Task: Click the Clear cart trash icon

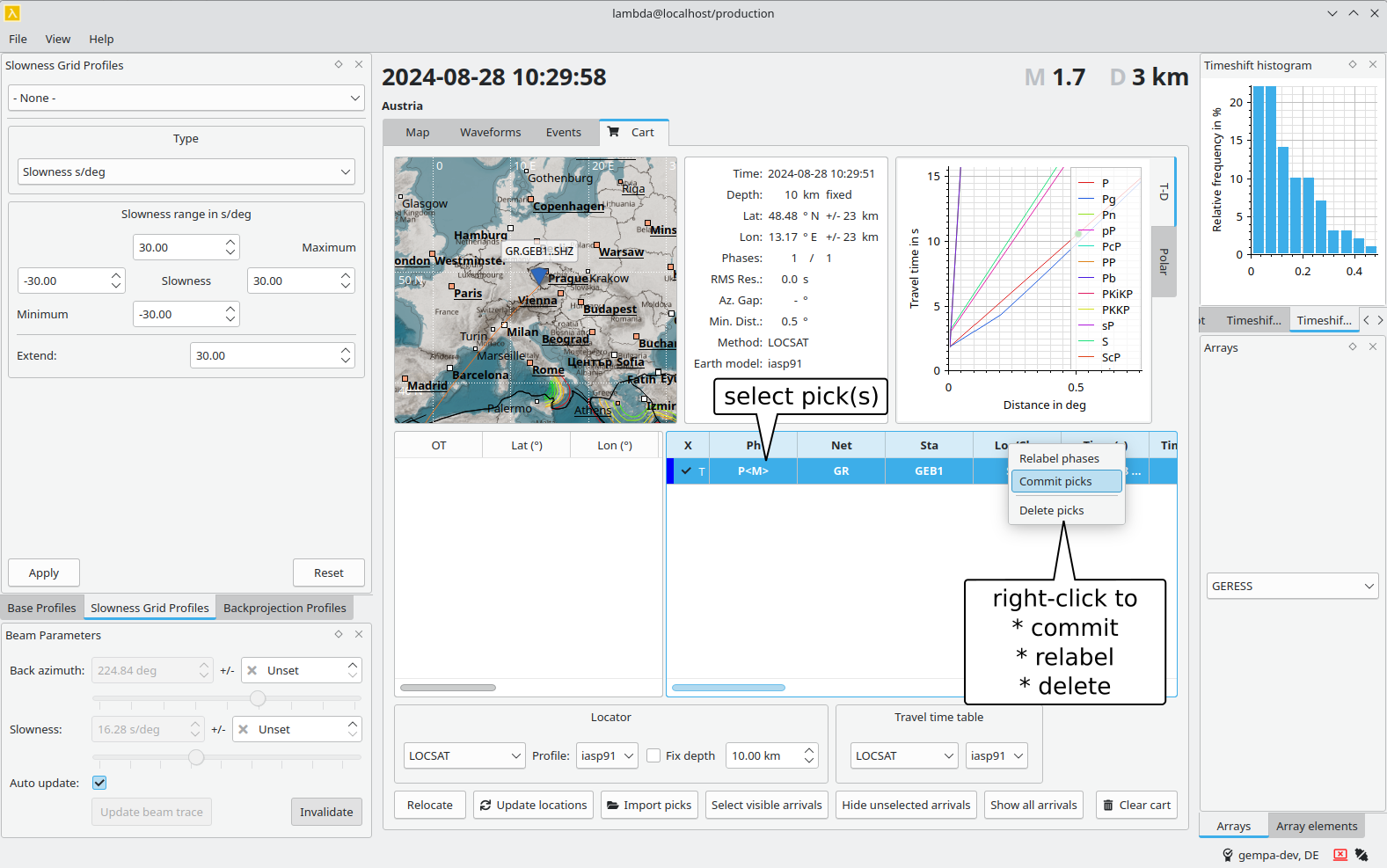Action: pos(1107,805)
